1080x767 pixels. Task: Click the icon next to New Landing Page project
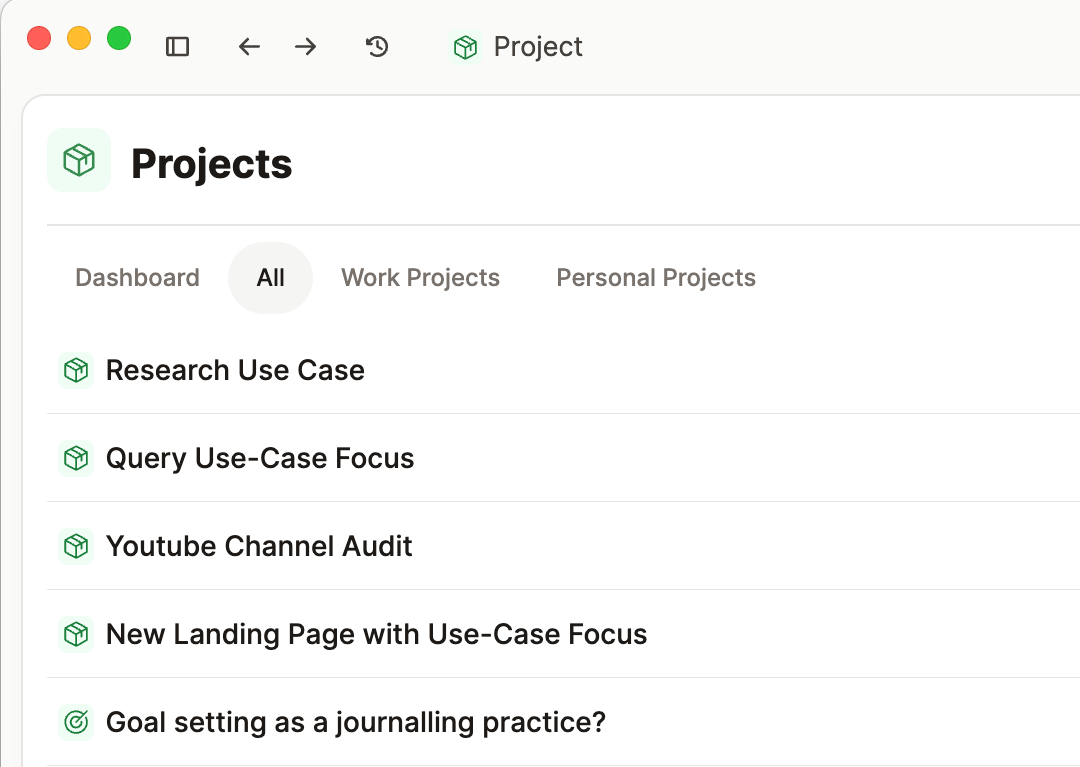76,634
